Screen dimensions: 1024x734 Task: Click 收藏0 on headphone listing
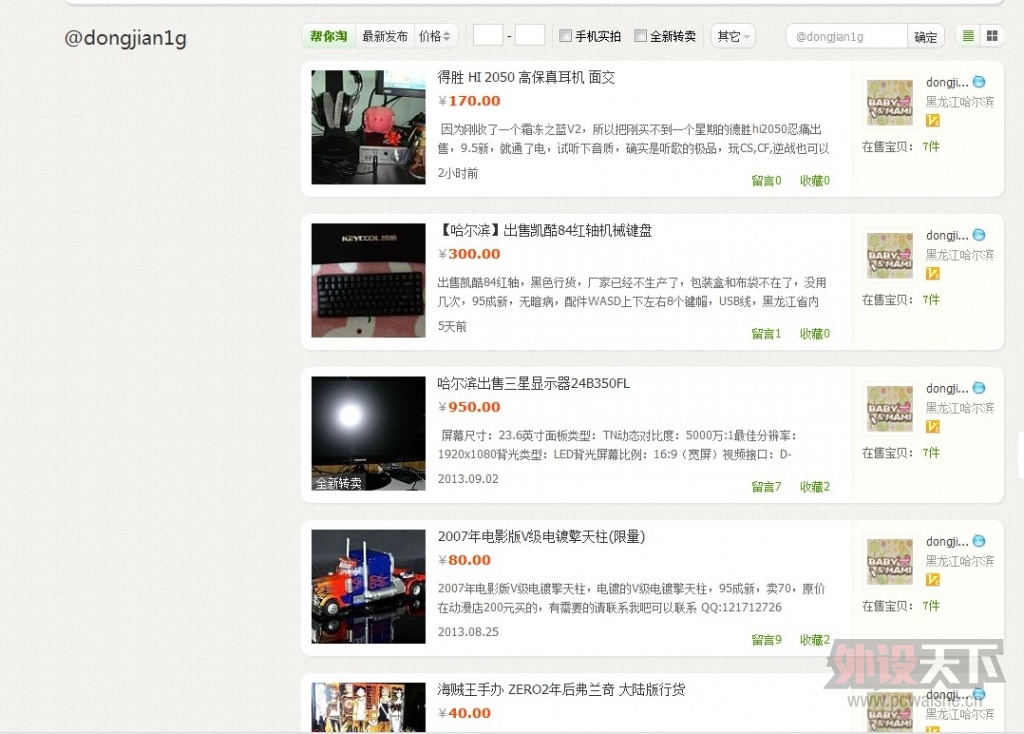click(814, 181)
